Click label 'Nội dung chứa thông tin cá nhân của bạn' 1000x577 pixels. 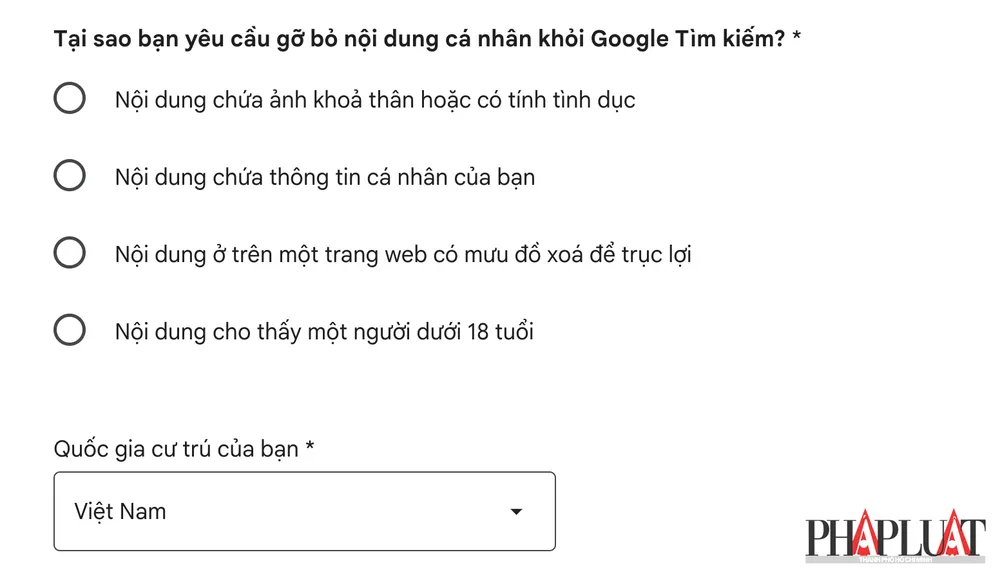[325, 176]
